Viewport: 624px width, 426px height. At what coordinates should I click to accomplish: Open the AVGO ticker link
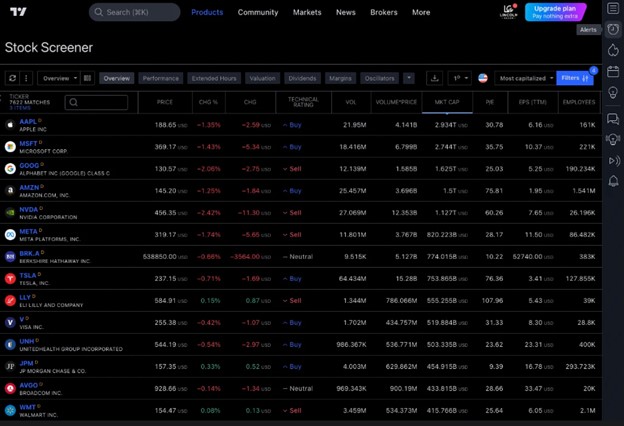pos(29,385)
